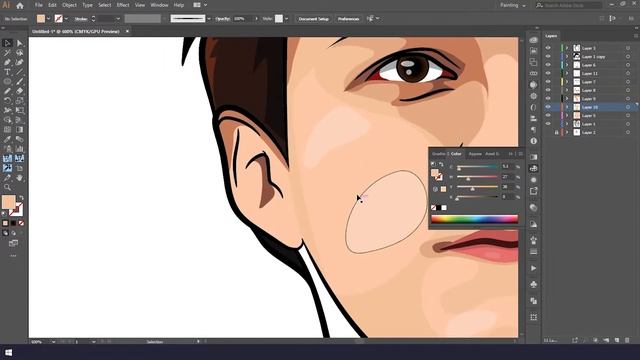Viewport: 640px width, 360px height.
Task: Open the Object menu
Action: [69, 5]
